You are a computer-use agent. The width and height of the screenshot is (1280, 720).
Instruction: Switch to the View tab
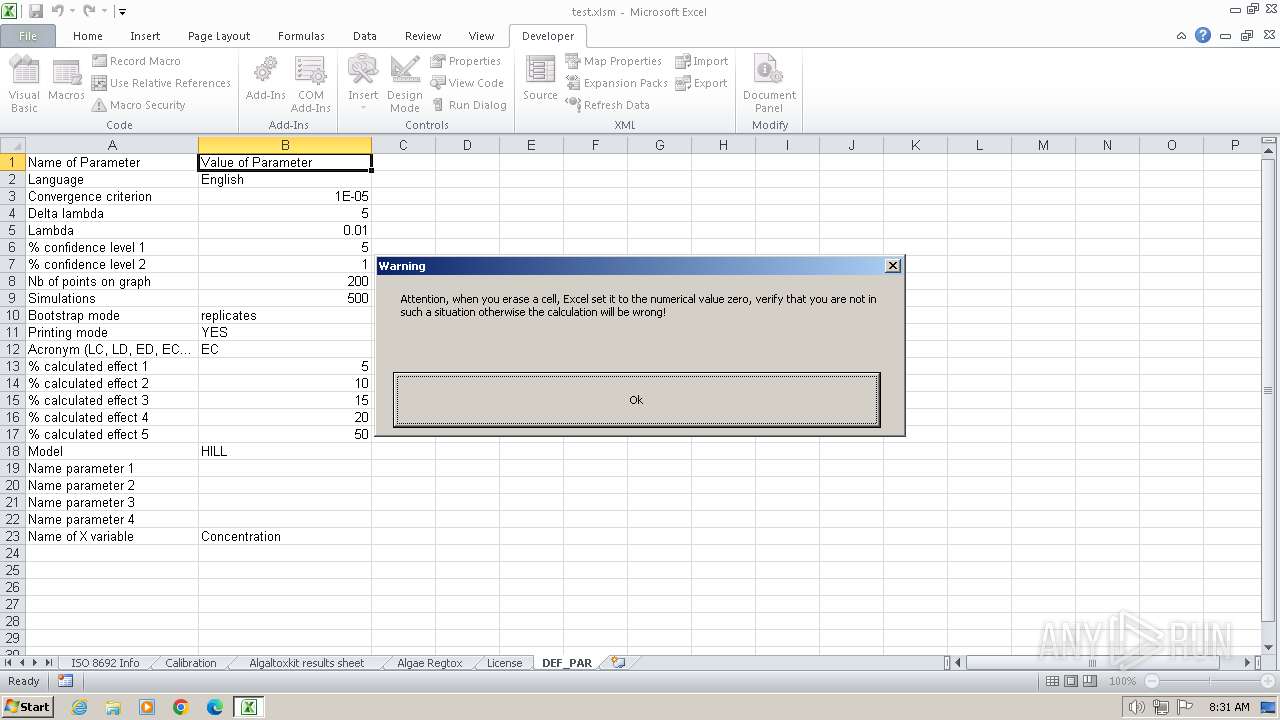[x=481, y=36]
